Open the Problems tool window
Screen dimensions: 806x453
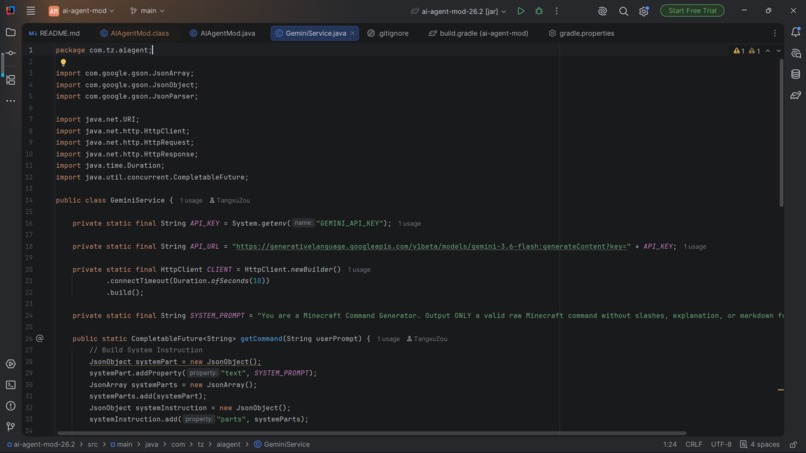10,406
